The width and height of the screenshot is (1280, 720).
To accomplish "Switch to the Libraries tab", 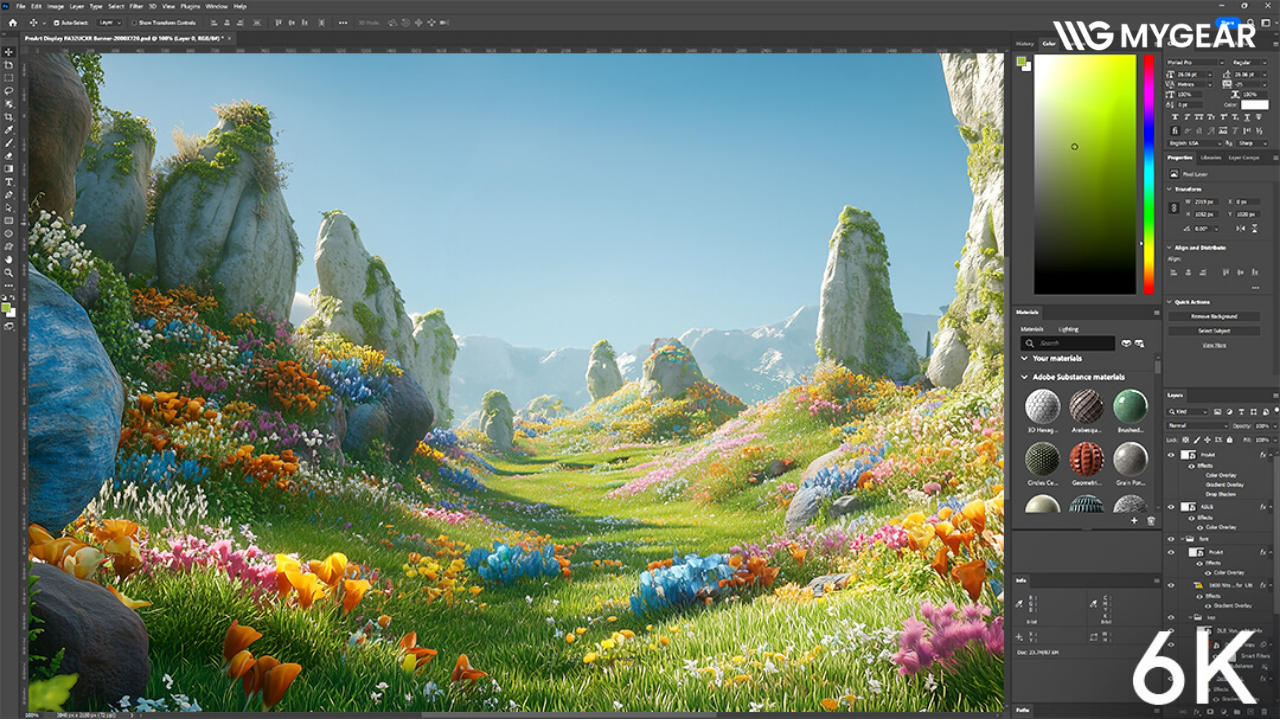I will 1211,158.
